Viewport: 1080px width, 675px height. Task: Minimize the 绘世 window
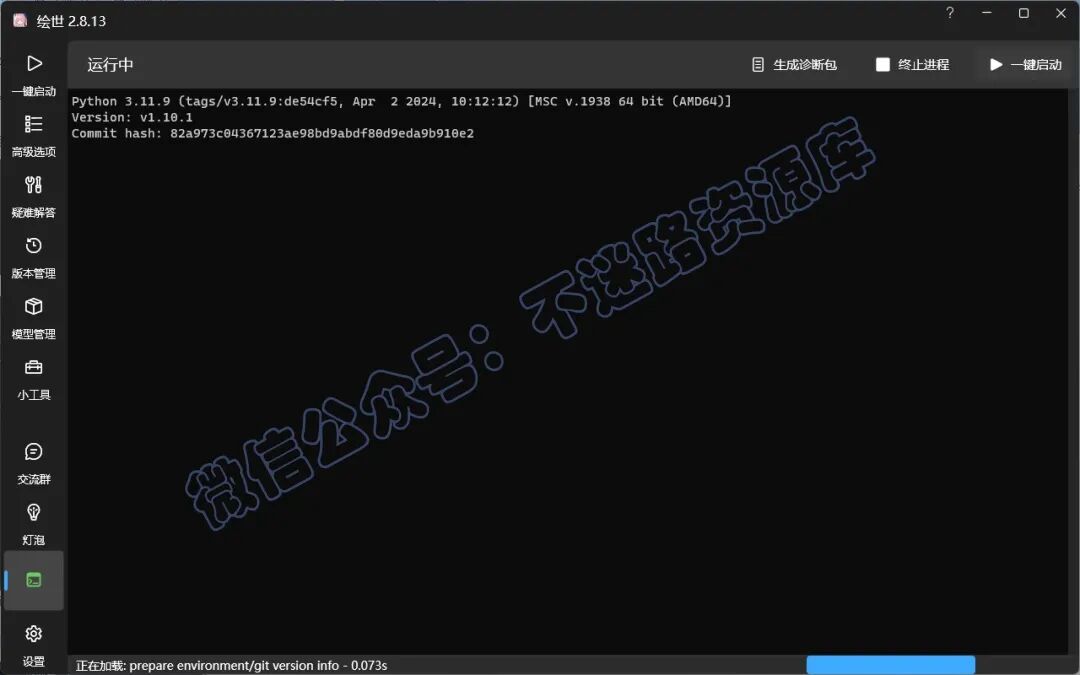(x=987, y=13)
